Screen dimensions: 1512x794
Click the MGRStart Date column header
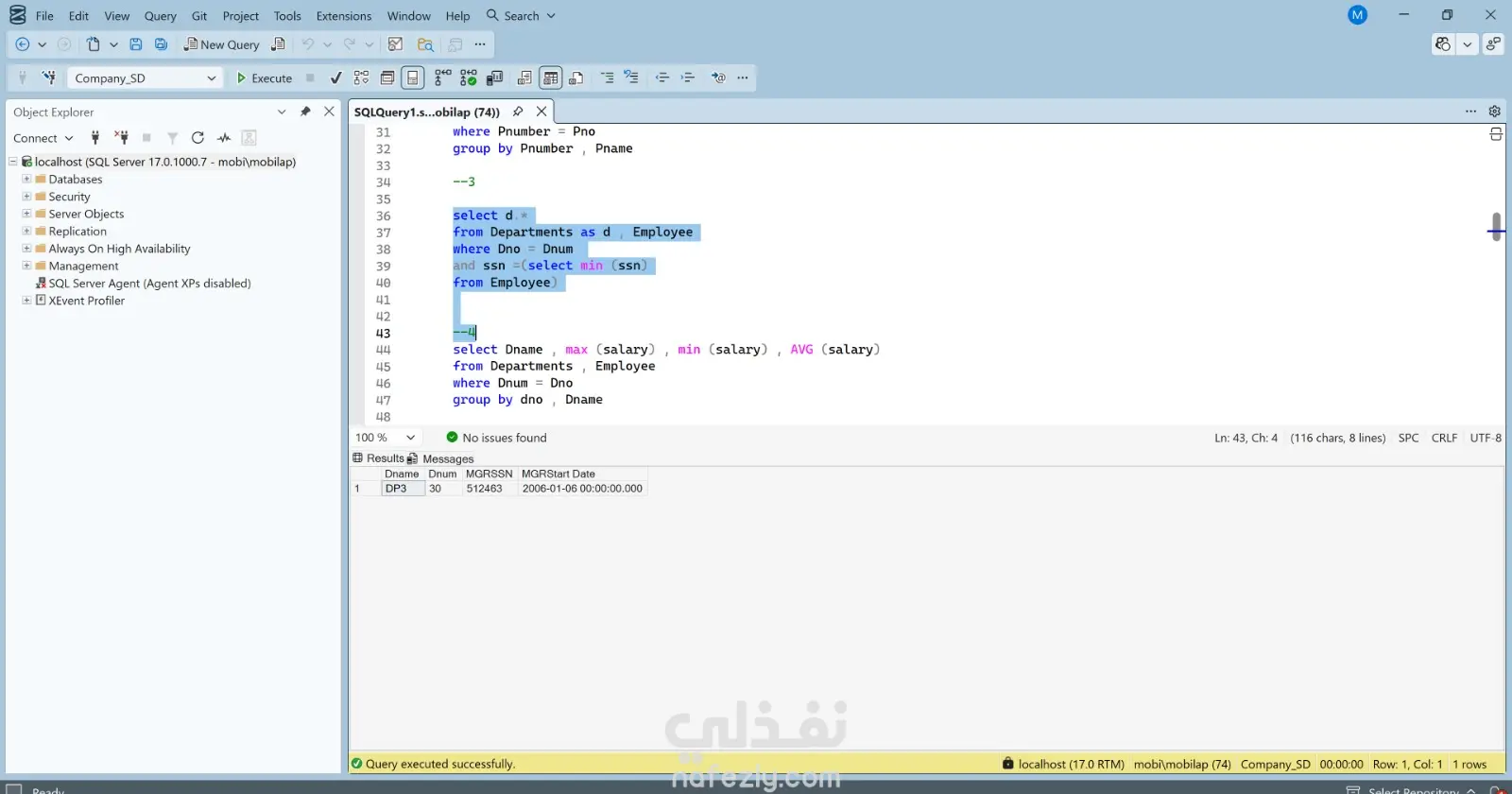click(558, 474)
